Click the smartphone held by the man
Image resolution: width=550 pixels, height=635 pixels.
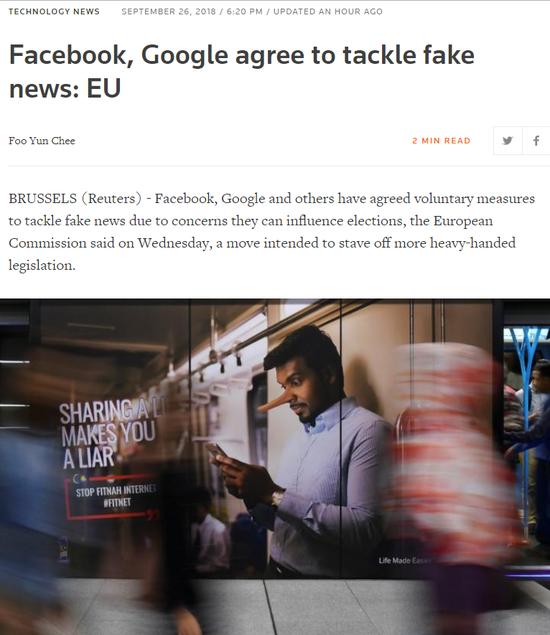click(x=217, y=452)
